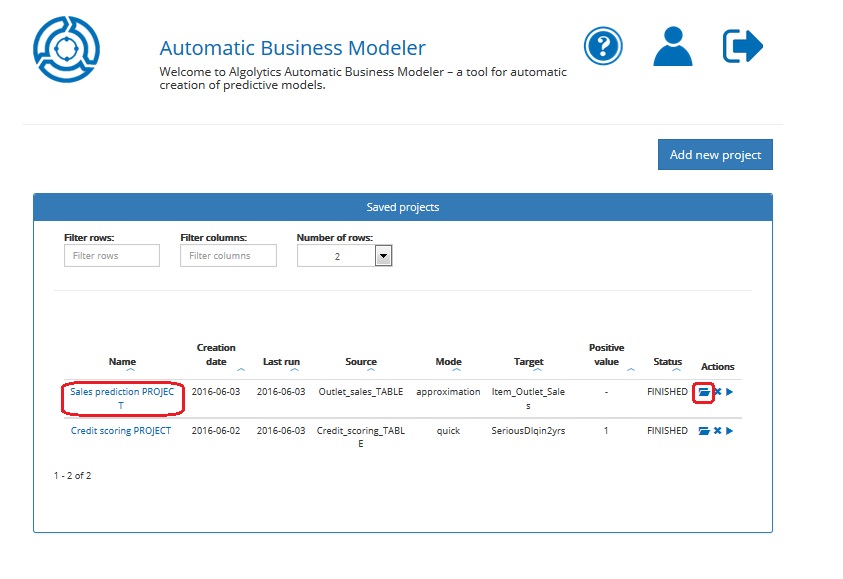The height and width of the screenshot is (579, 843).
Task: Select the Item_Outlet_Sales target cell
Action: (x=528, y=398)
